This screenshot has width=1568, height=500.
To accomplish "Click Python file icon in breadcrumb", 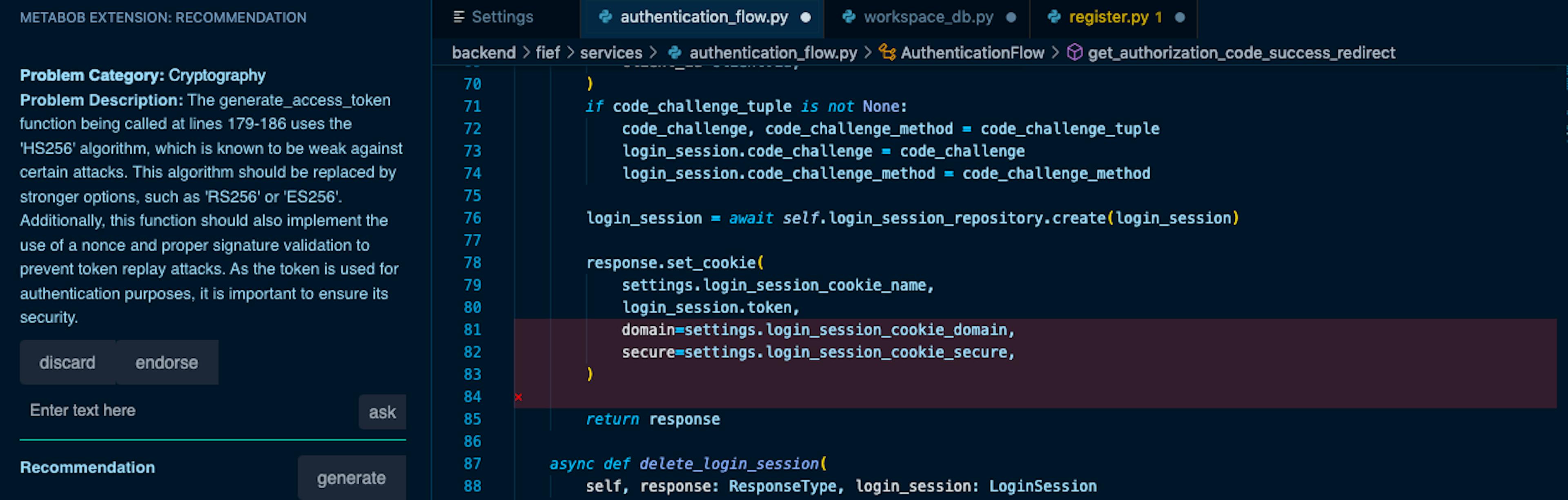I will [675, 53].
